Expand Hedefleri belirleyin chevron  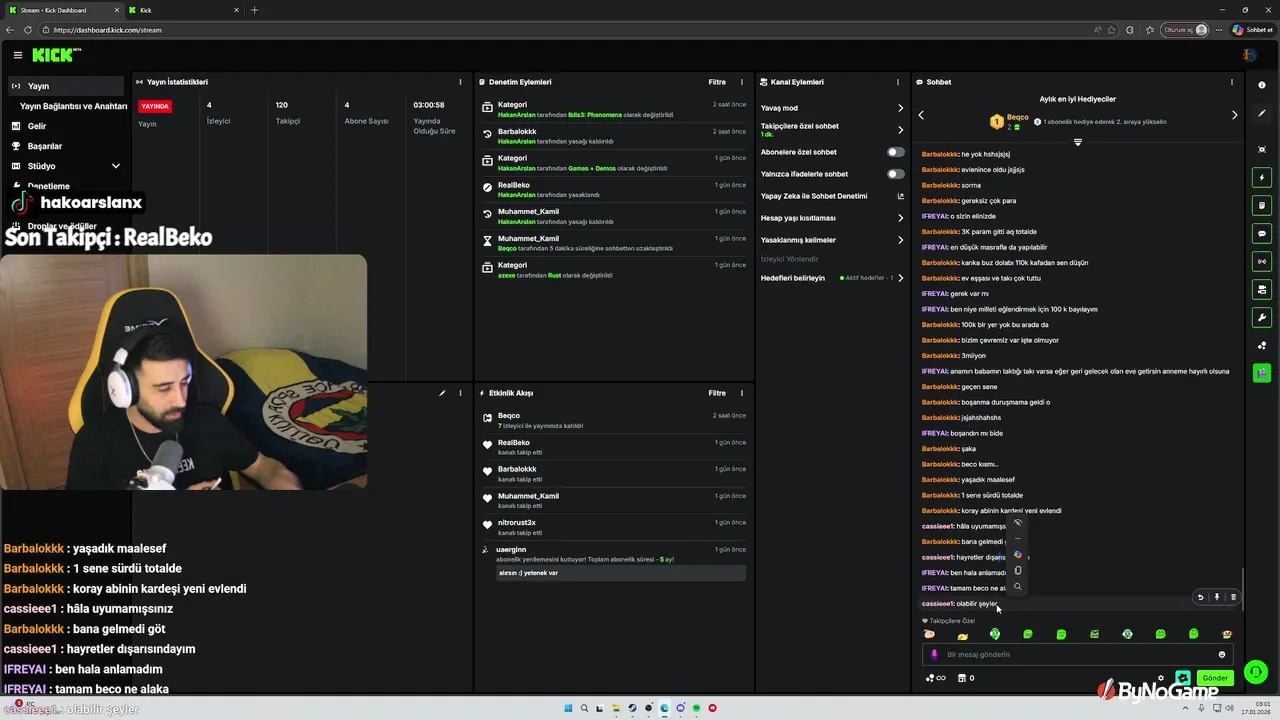tap(900, 278)
